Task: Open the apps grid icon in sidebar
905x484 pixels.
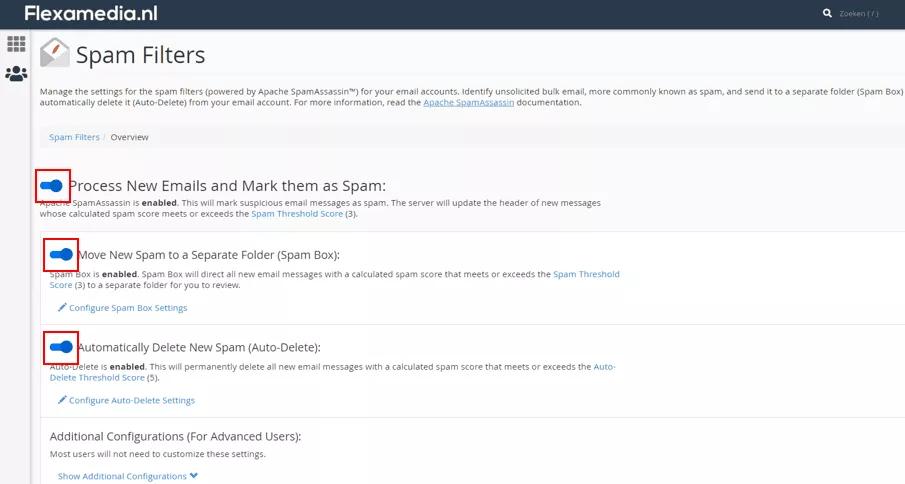Action: pyautogui.click(x=16, y=44)
